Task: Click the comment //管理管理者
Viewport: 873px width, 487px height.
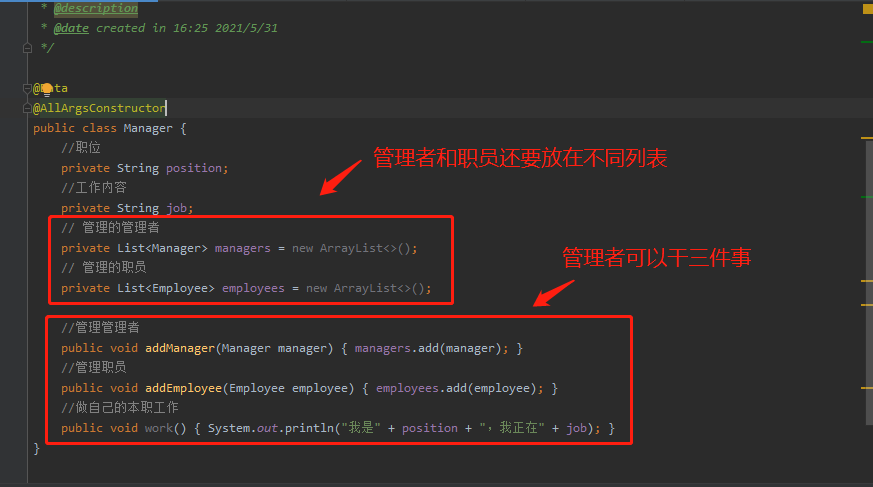Action: pyautogui.click(x=101, y=328)
